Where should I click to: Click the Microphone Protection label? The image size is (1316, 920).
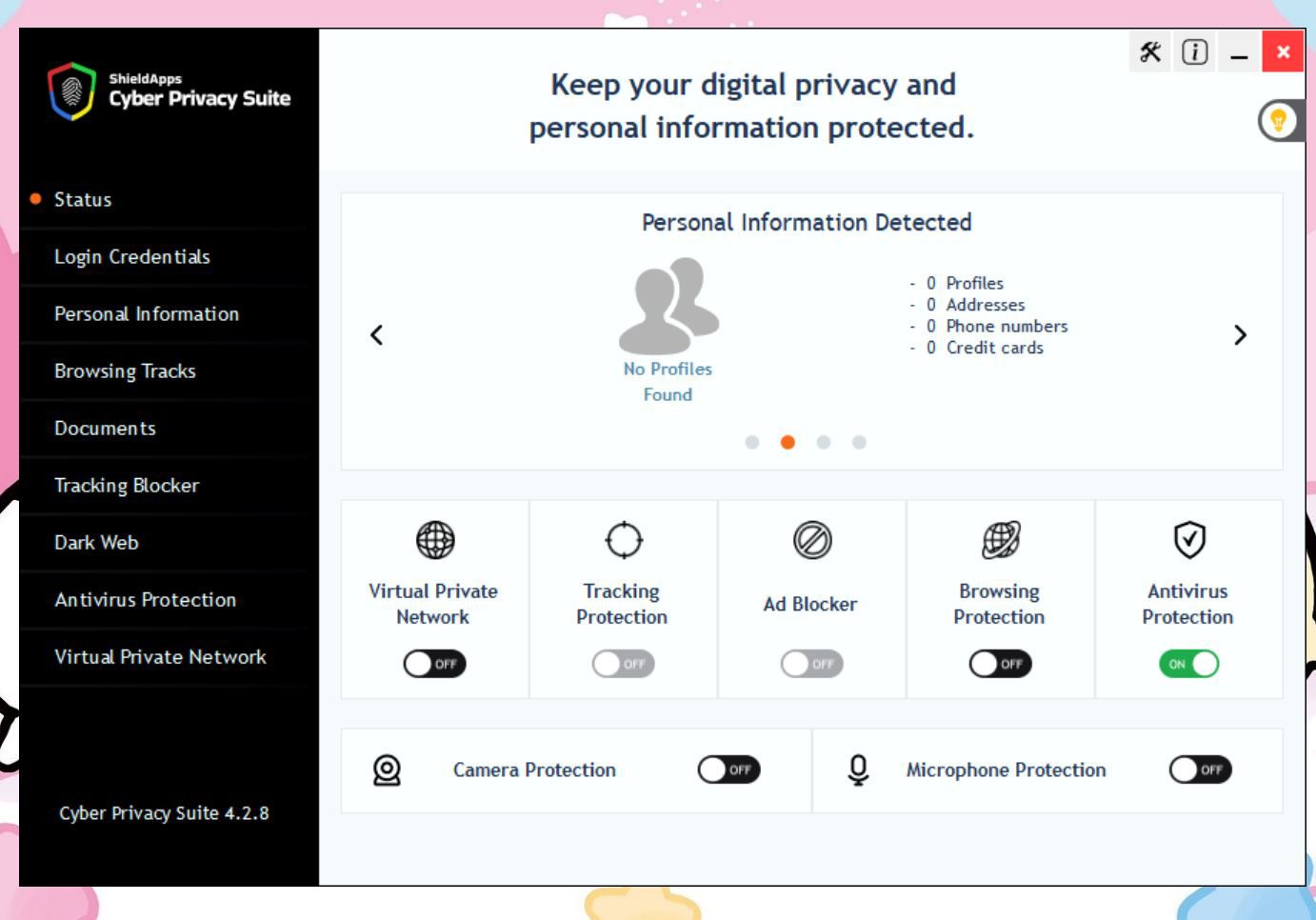point(1007,770)
